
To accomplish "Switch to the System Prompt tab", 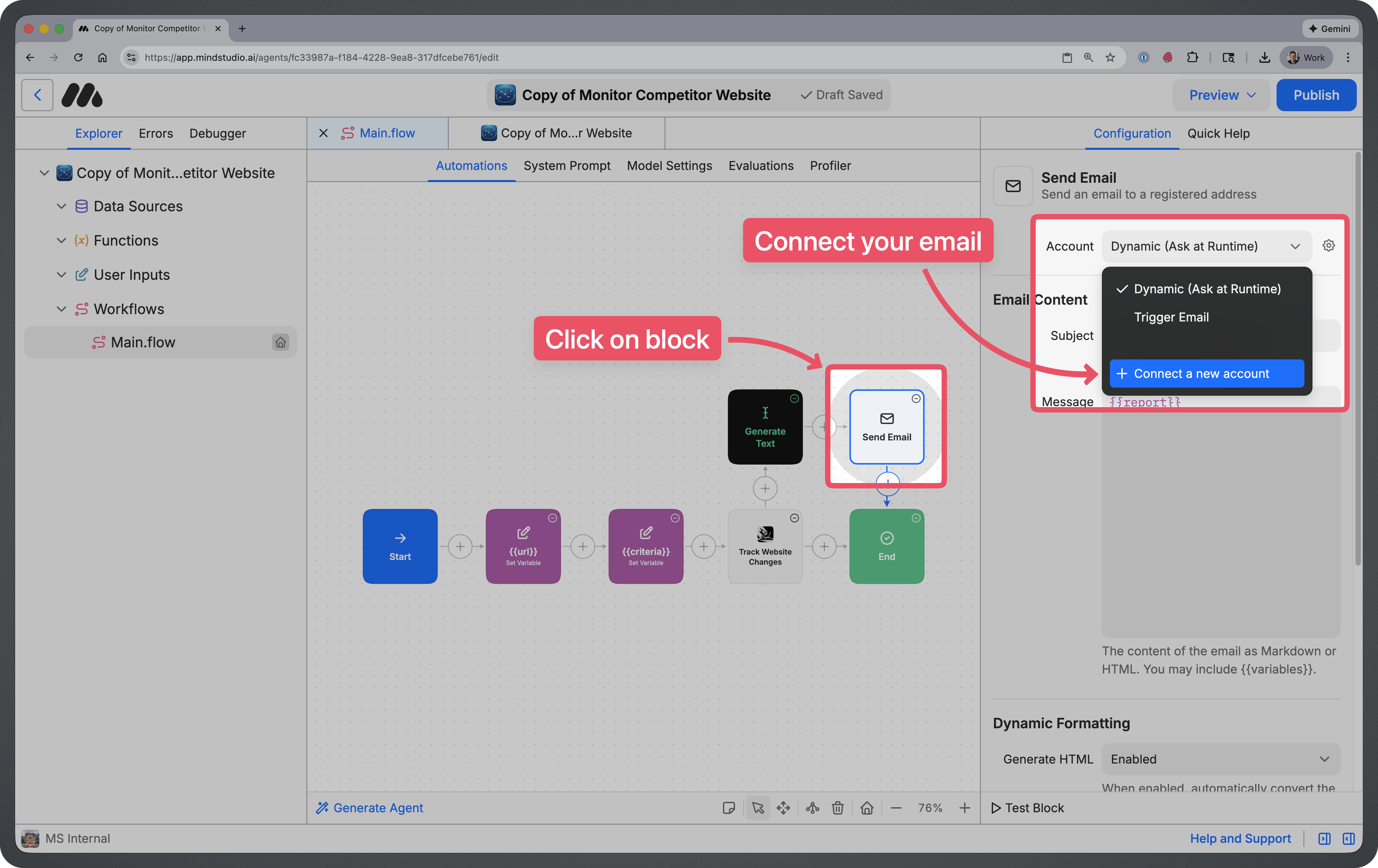I will [x=567, y=166].
